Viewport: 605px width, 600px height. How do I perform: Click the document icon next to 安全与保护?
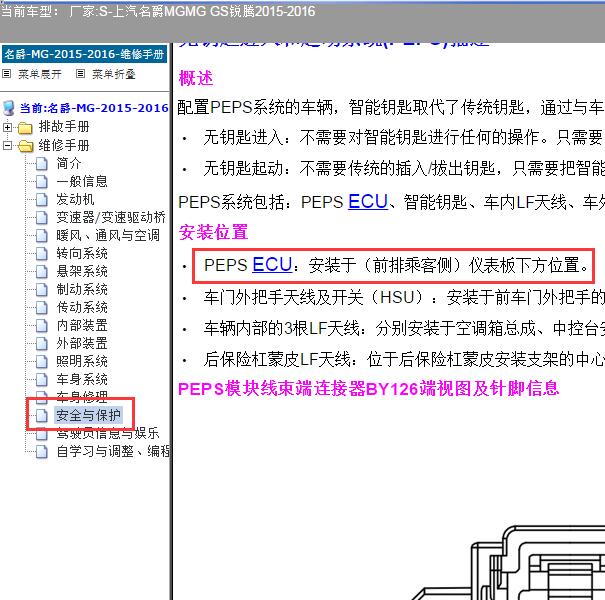click(42, 416)
